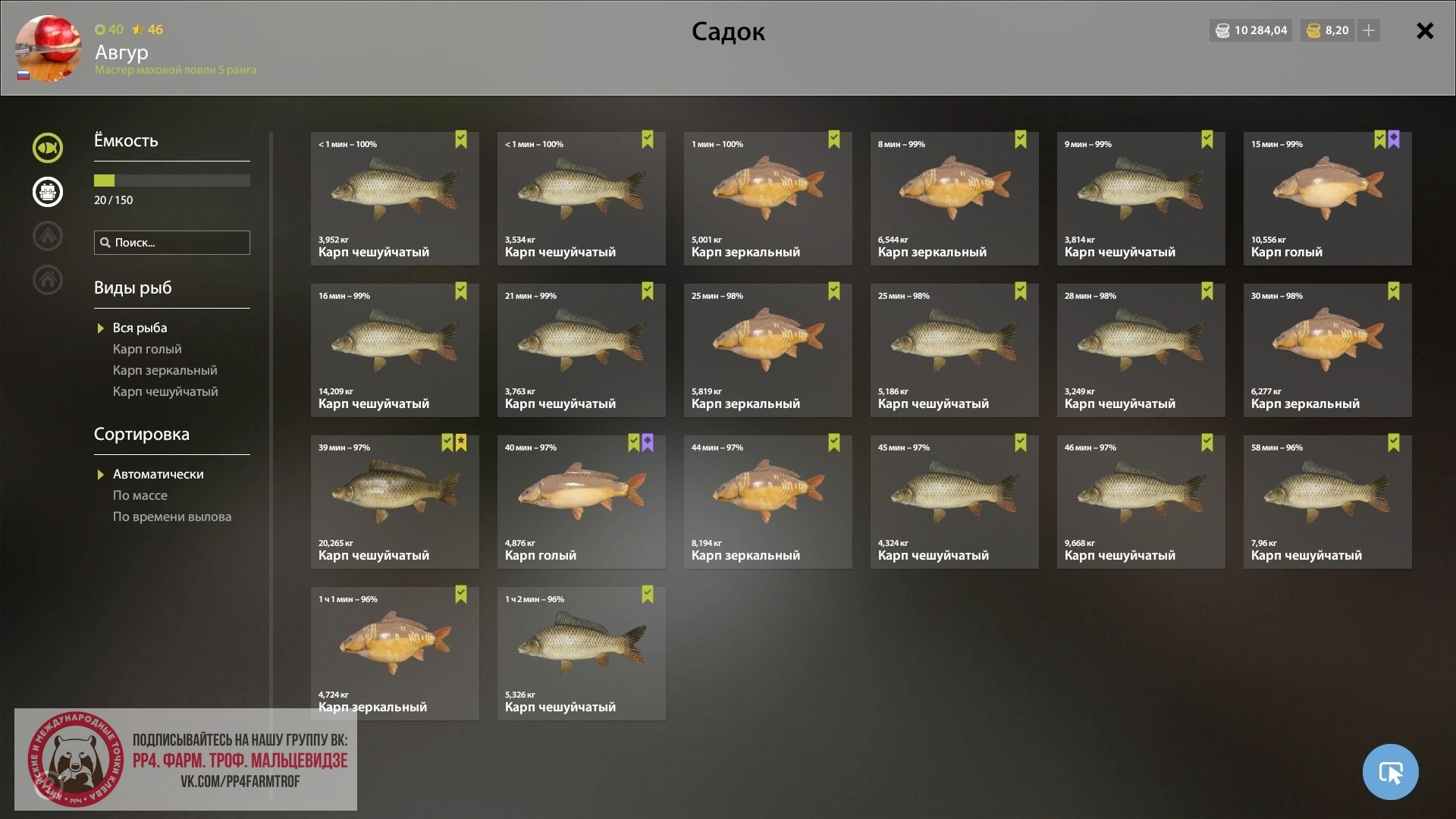Click the plus icon to add gold
This screenshot has width=1456, height=819.
pos(1369,30)
